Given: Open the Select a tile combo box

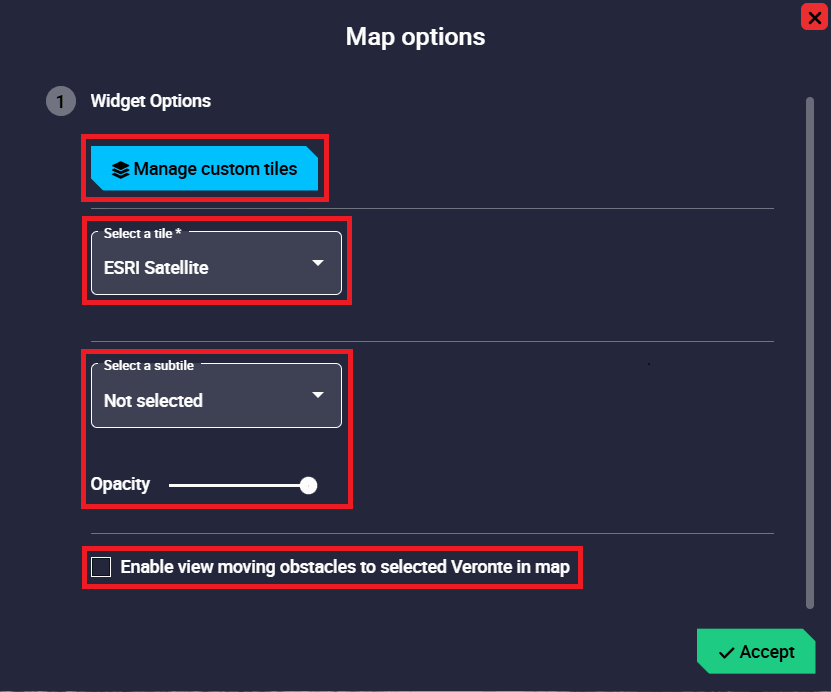Looking at the screenshot, I should (216, 265).
